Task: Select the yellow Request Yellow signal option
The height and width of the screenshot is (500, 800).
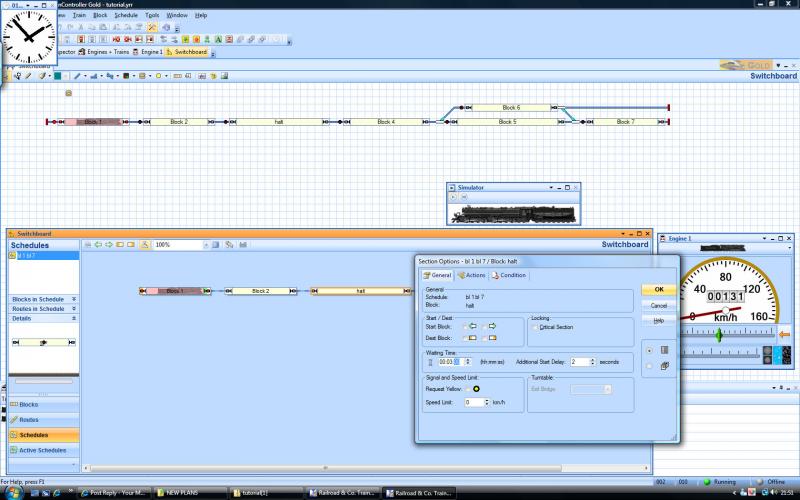Action: tap(476, 388)
